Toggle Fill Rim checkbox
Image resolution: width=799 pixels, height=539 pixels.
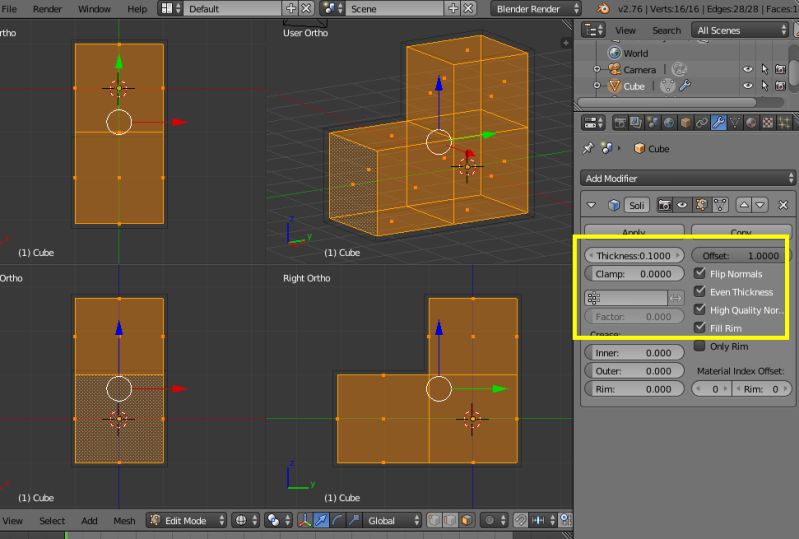(700, 327)
